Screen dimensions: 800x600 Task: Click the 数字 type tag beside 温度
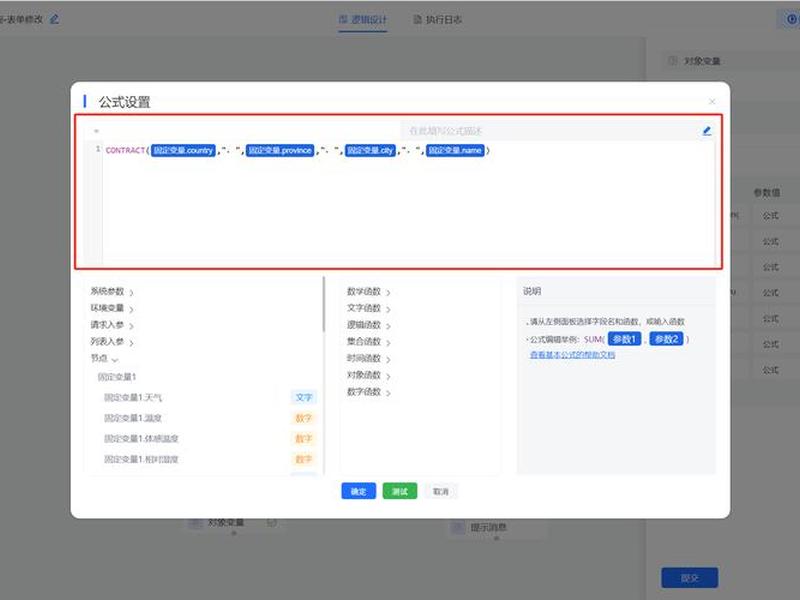tap(304, 418)
